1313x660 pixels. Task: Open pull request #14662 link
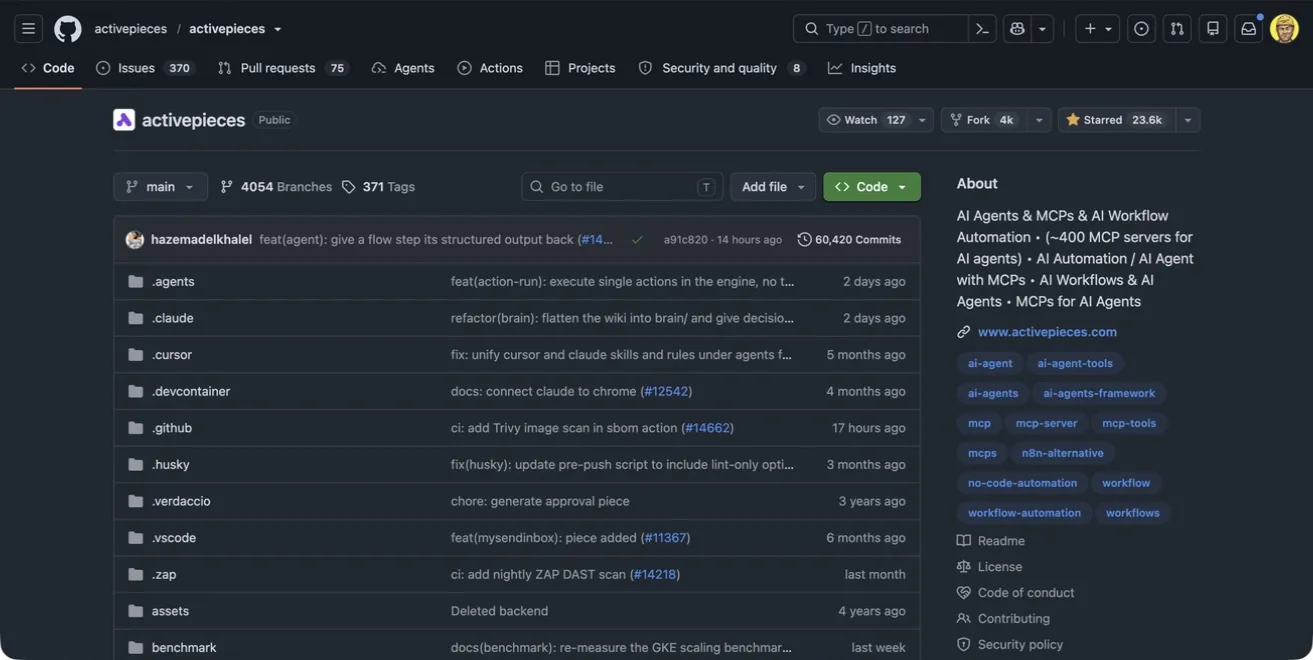coord(707,428)
